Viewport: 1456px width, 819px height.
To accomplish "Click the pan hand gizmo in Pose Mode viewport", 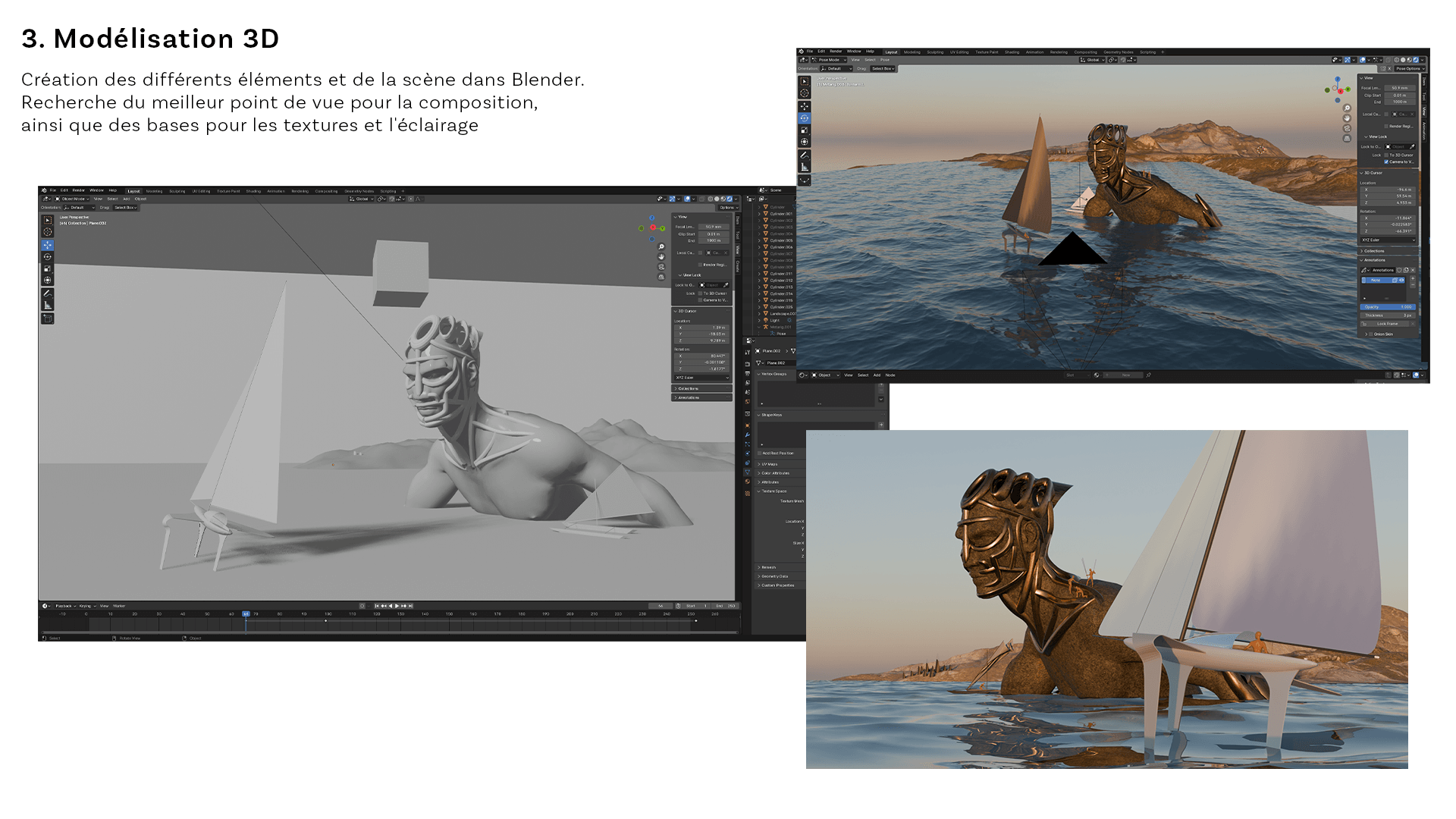I will pyautogui.click(x=1347, y=118).
